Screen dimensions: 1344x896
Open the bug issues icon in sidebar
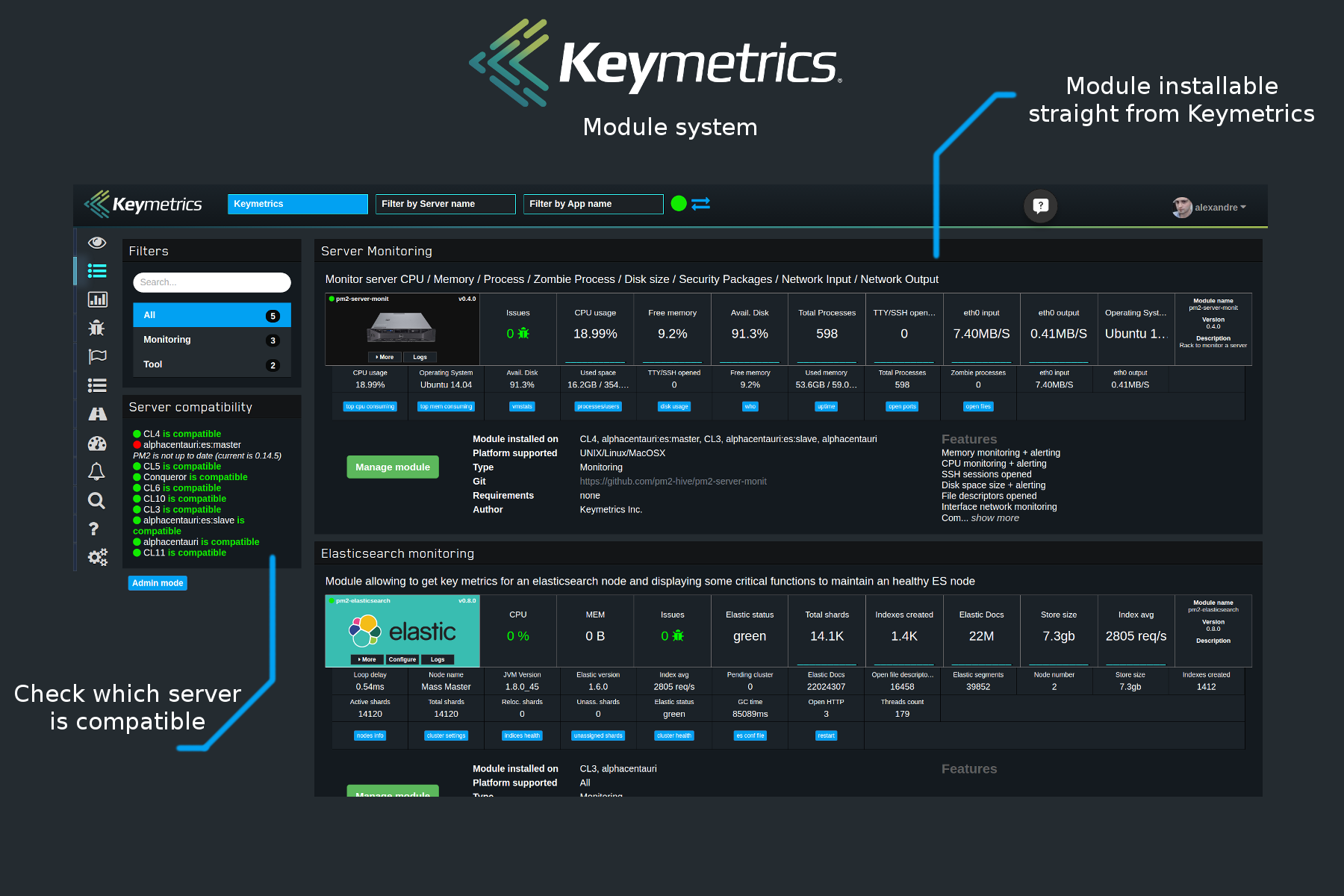pyautogui.click(x=97, y=328)
